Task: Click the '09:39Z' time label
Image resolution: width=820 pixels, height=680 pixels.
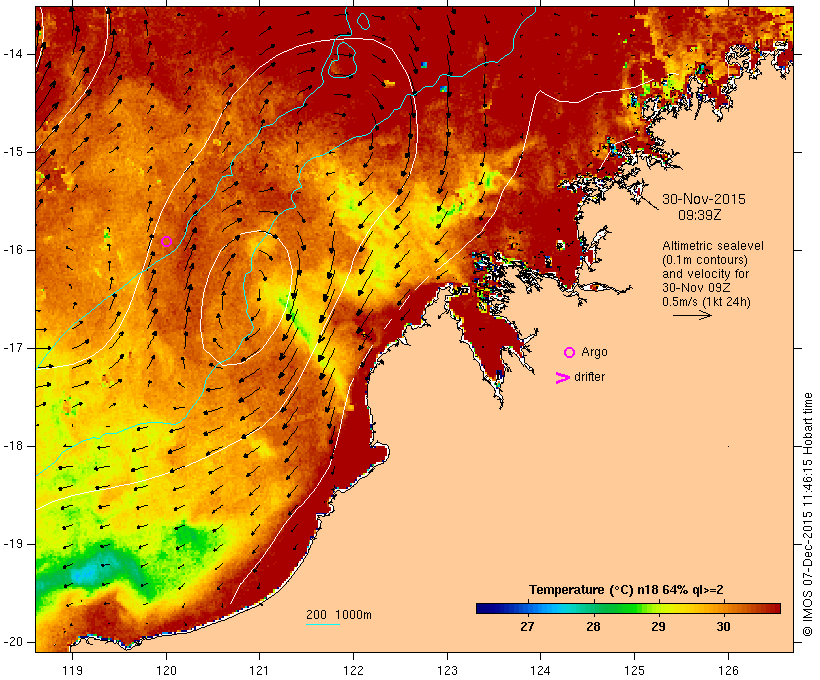Action: (x=699, y=215)
